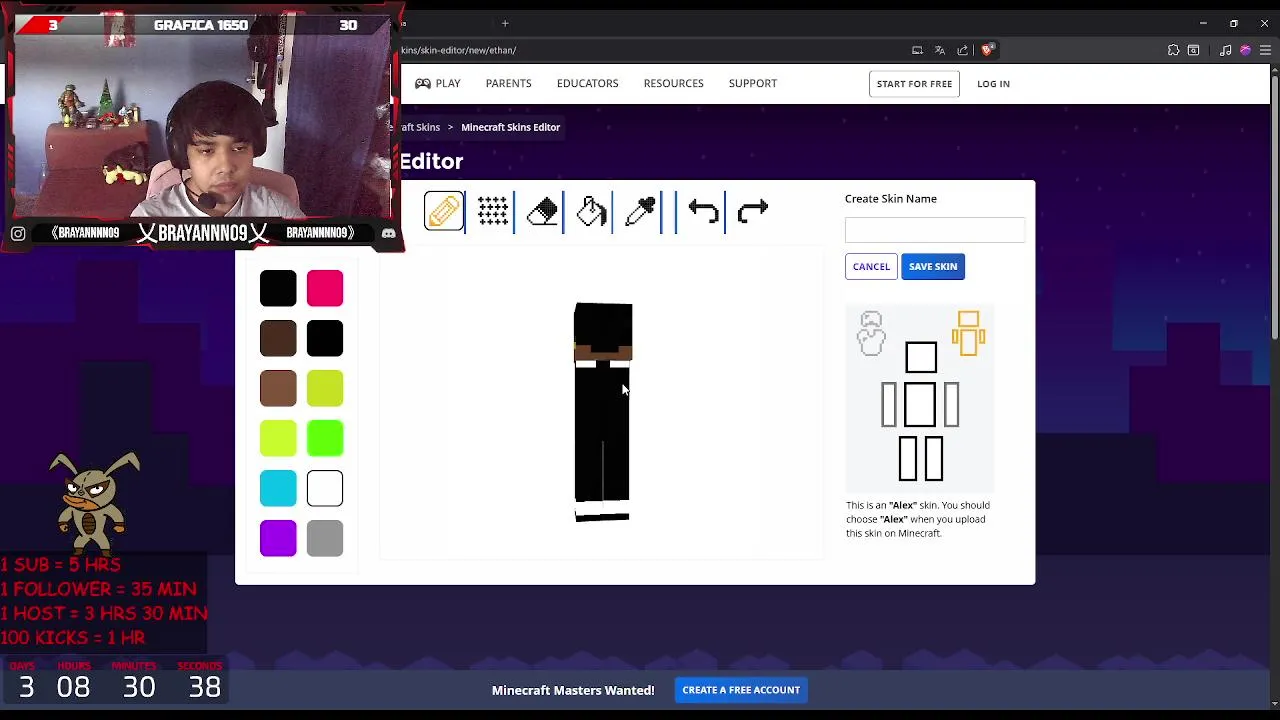Pick the light brown color swatch
Screen dimensions: 1280x720
[278, 388]
